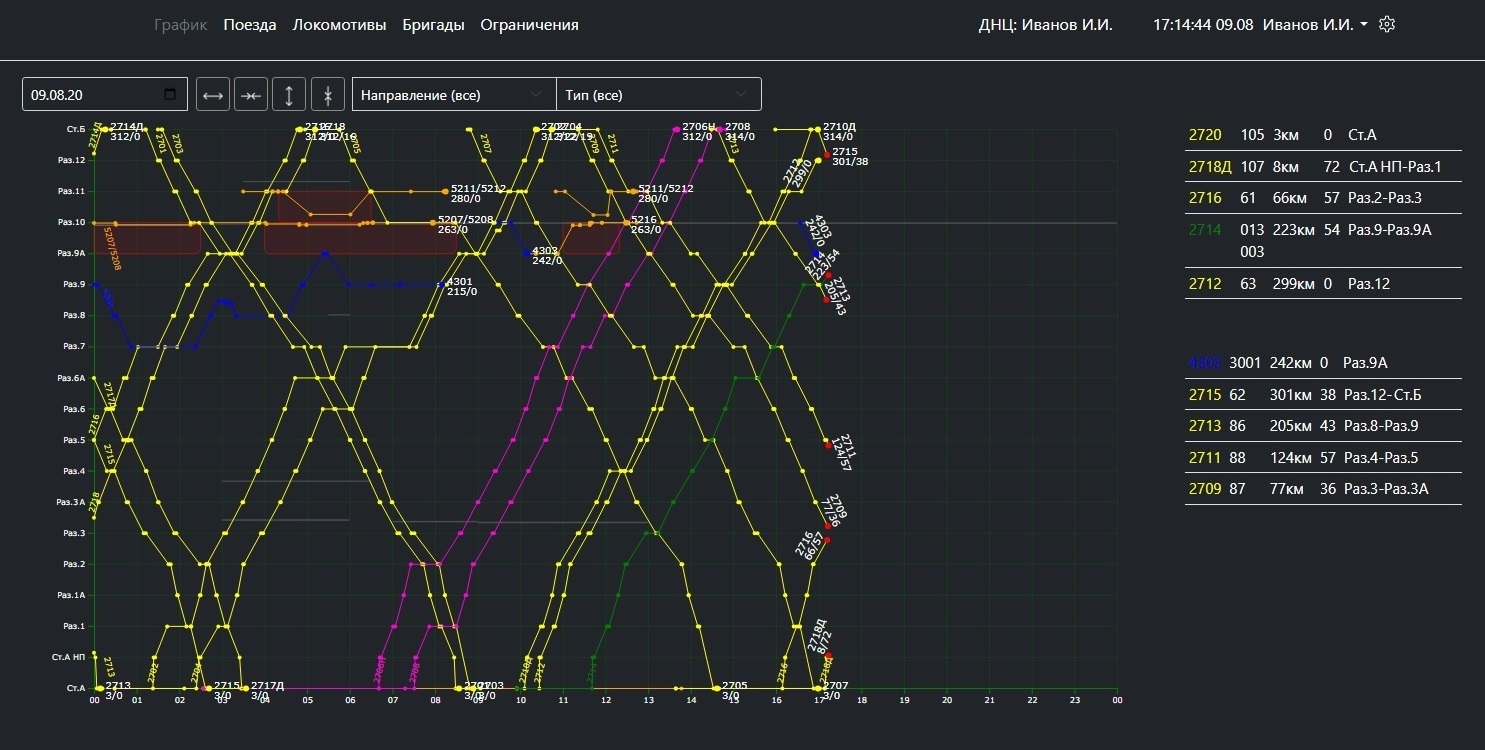The height and width of the screenshot is (750, 1485).
Task: Expand the chart vertically with the double arrow
Action: click(x=289, y=95)
